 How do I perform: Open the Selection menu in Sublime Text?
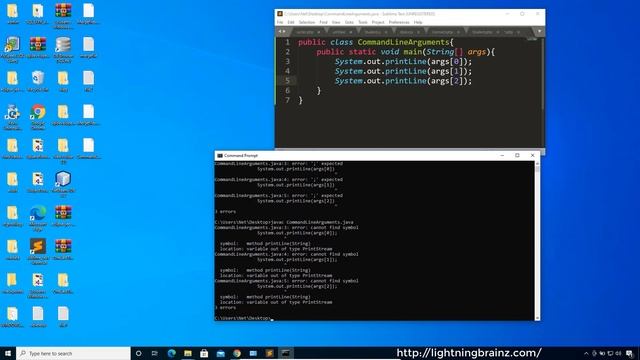click(307, 22)
